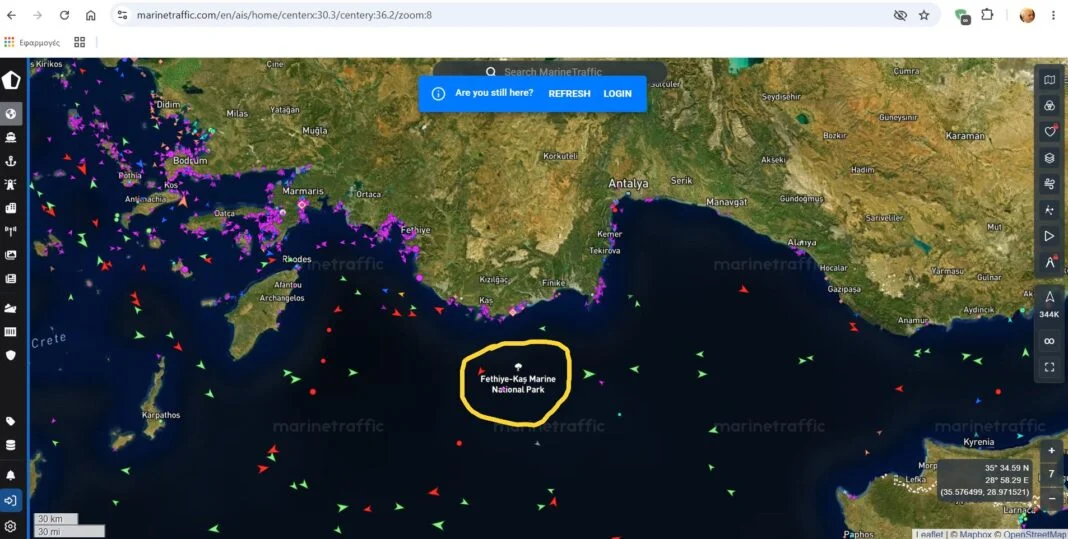The height and width of the screenshot is (539, 1068).
Task: Open the News icon in sidebar
Action: (x=11, y=279)
